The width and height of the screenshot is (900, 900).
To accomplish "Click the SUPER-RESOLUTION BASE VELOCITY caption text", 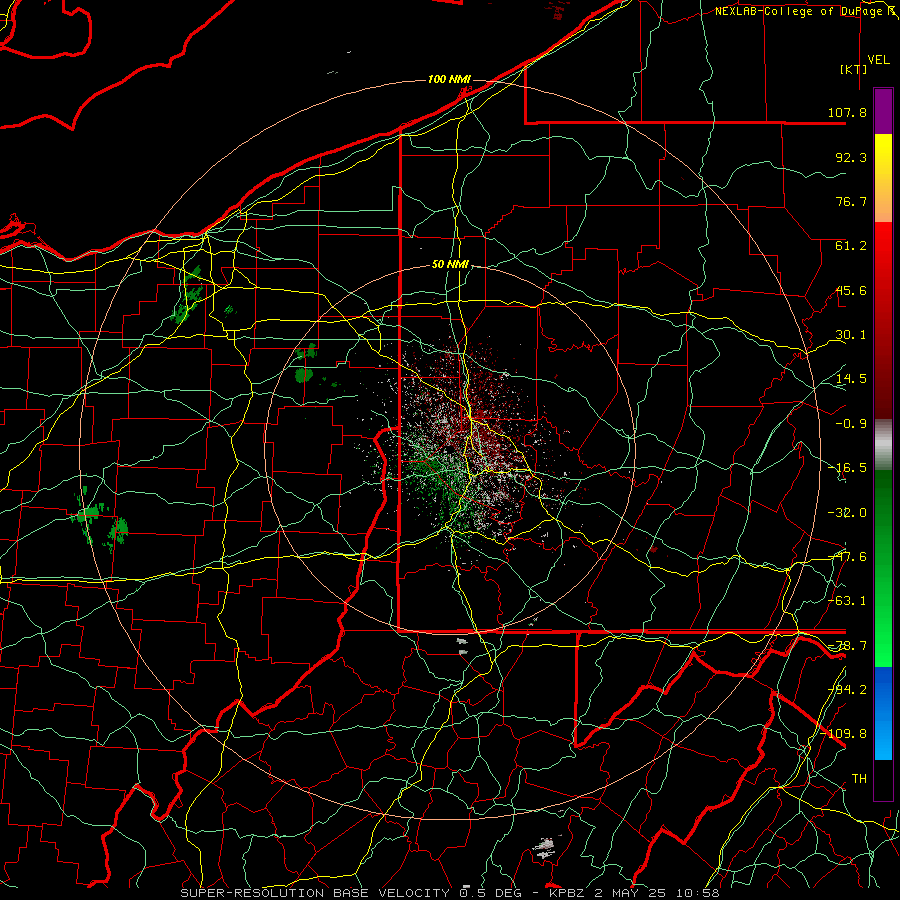I will click(315, 893).
